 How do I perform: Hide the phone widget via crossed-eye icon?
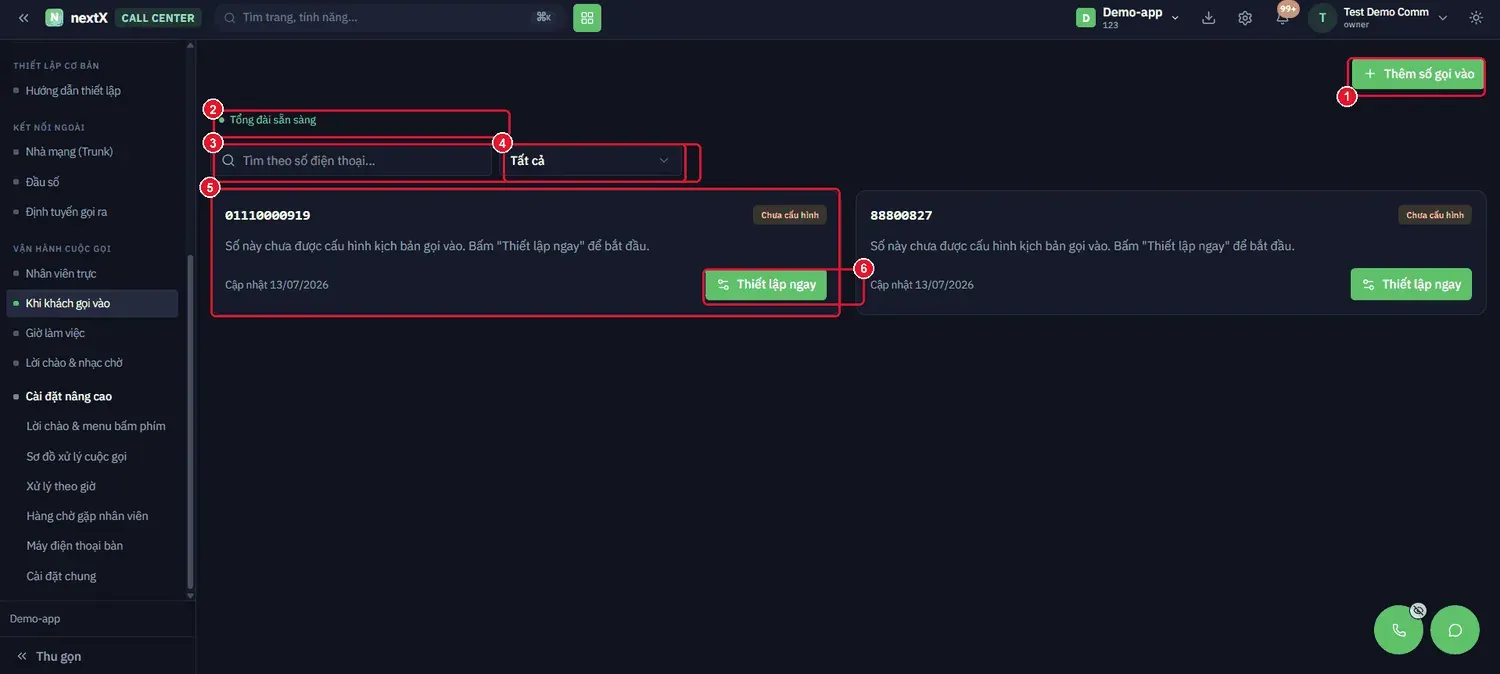pos(1418,609)
